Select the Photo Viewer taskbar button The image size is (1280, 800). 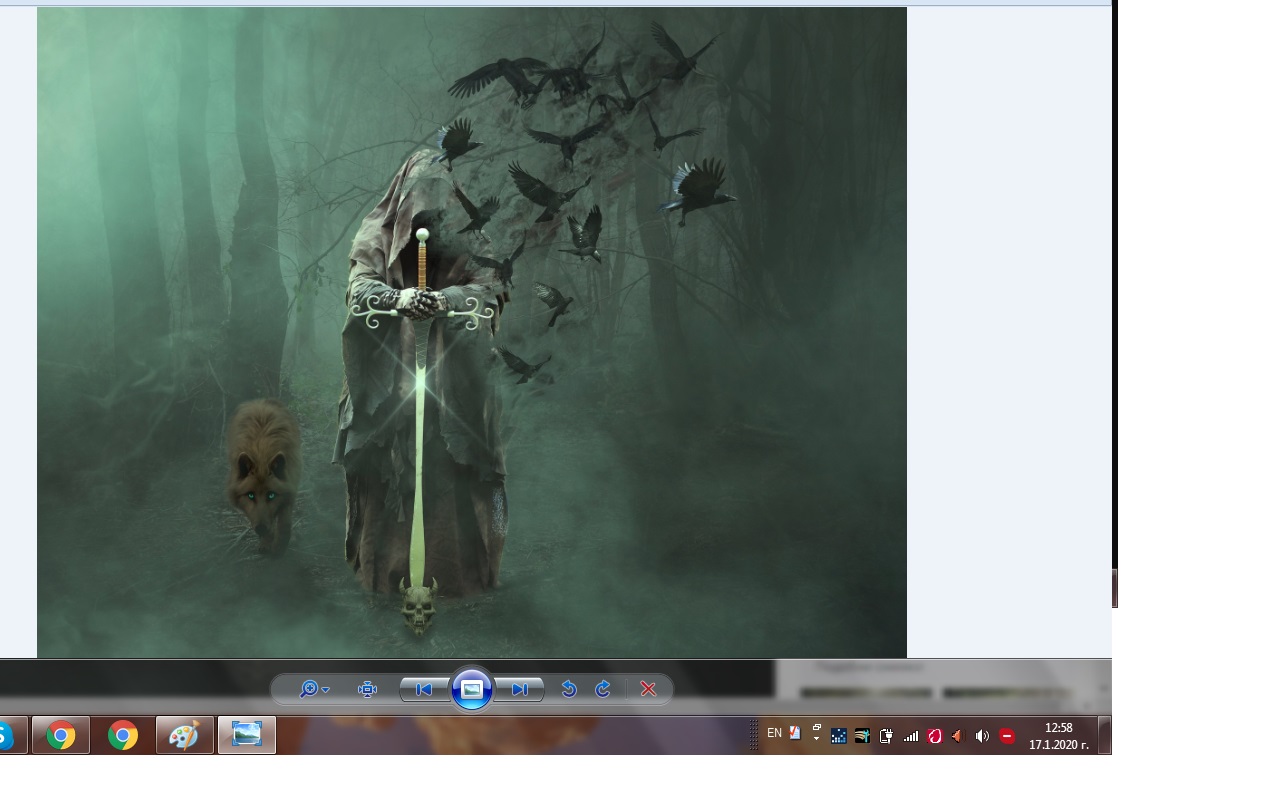[246, 736]
